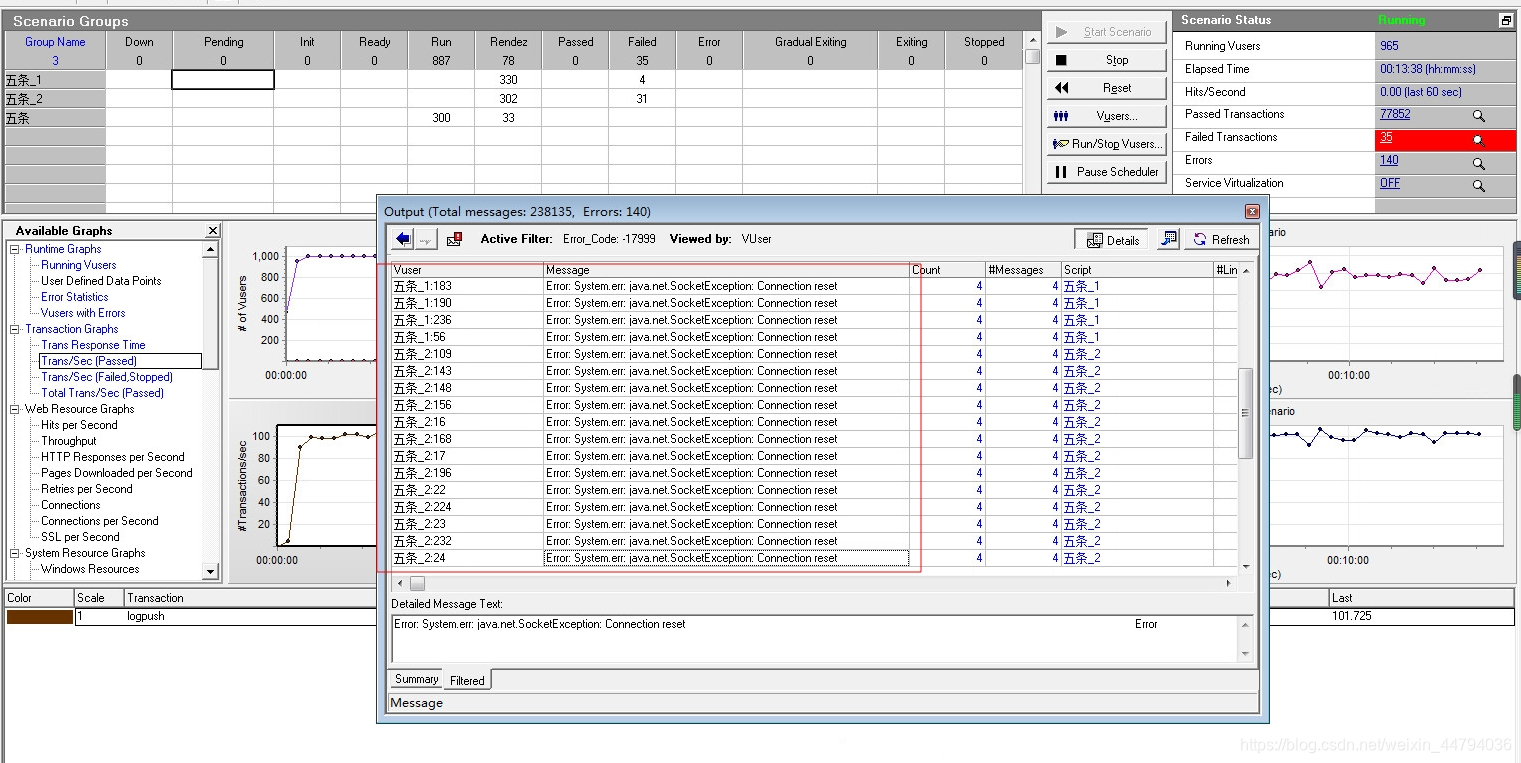This screenshot has height=763, width=1521.
Task: Click the magnifier icon in the Errors row
Action: pos(1479,163)
